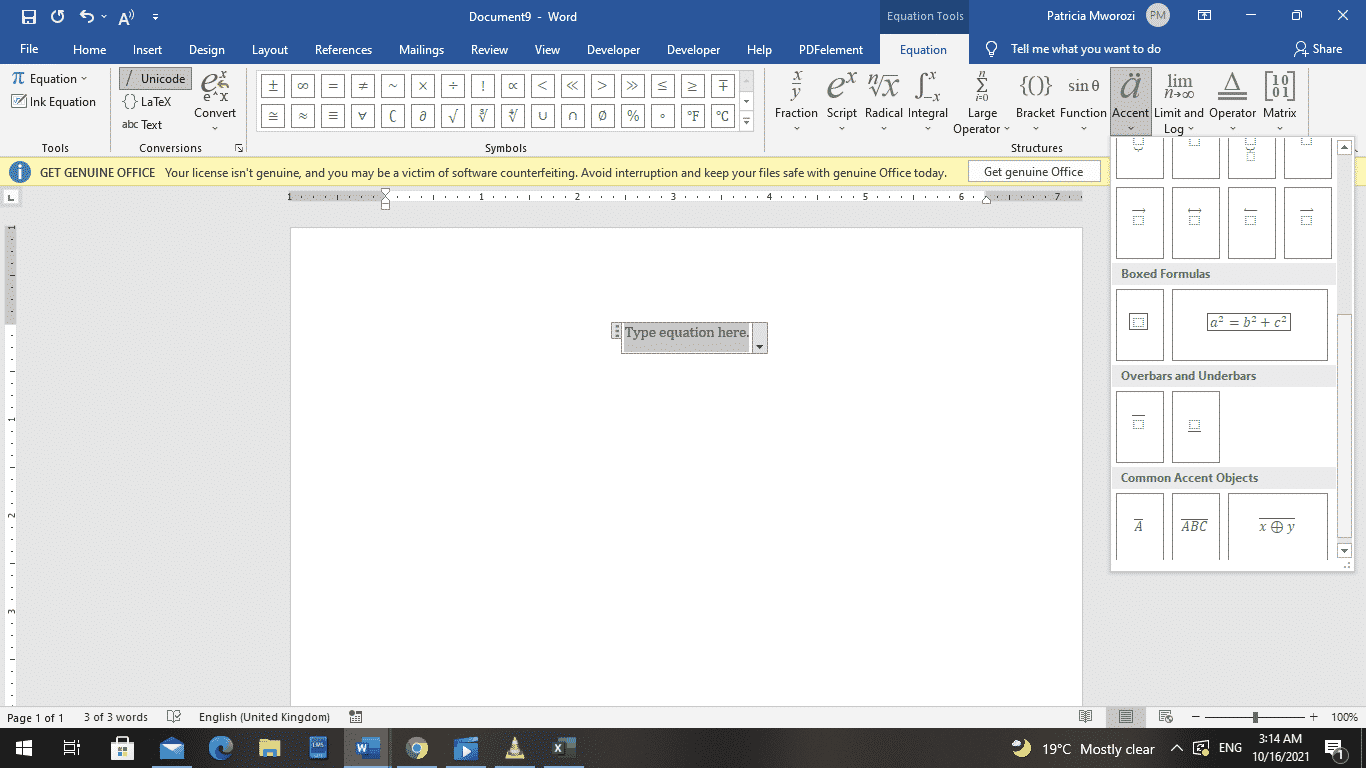
Task: Insert the minus-plus symbol
Action: tap(722, 86)
